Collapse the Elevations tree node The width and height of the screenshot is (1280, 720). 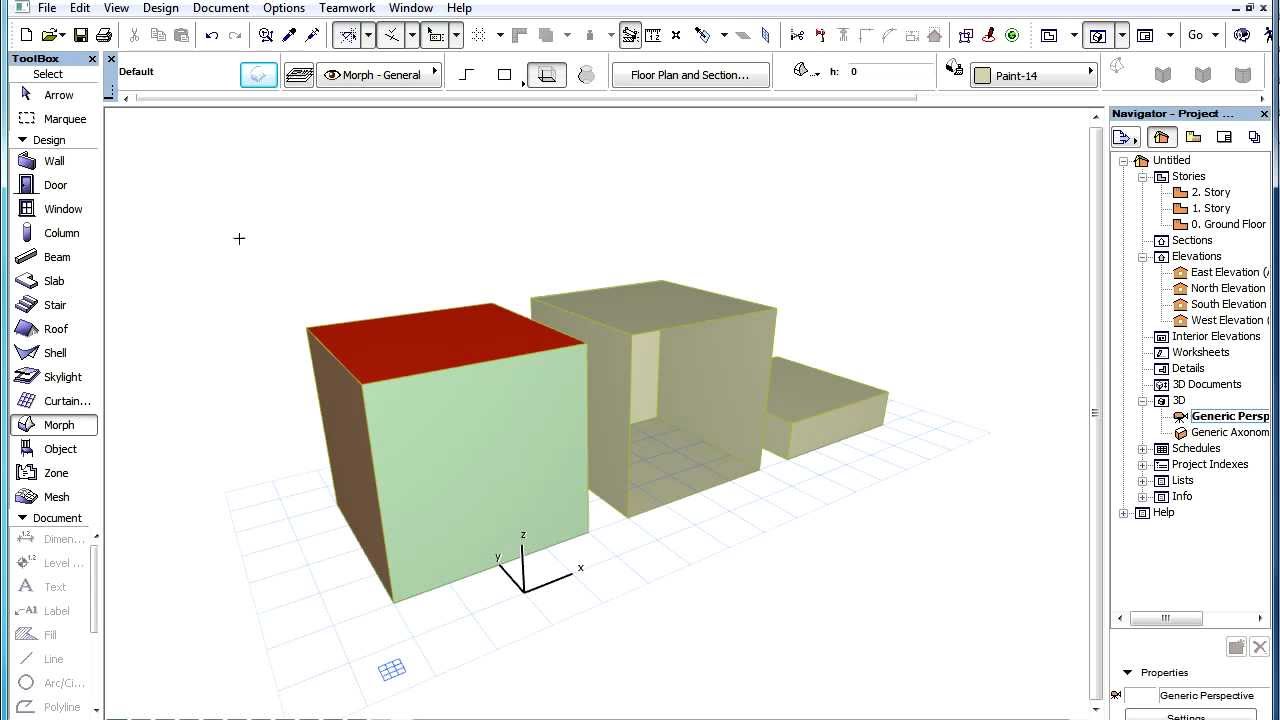(1143, 256)
